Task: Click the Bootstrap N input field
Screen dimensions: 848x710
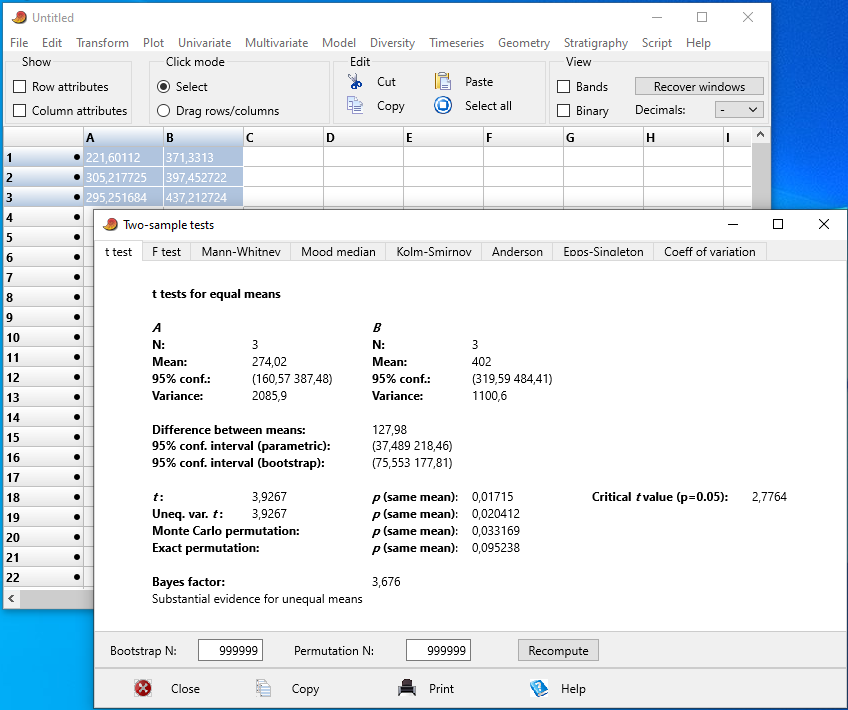Action: coord(230,651)
